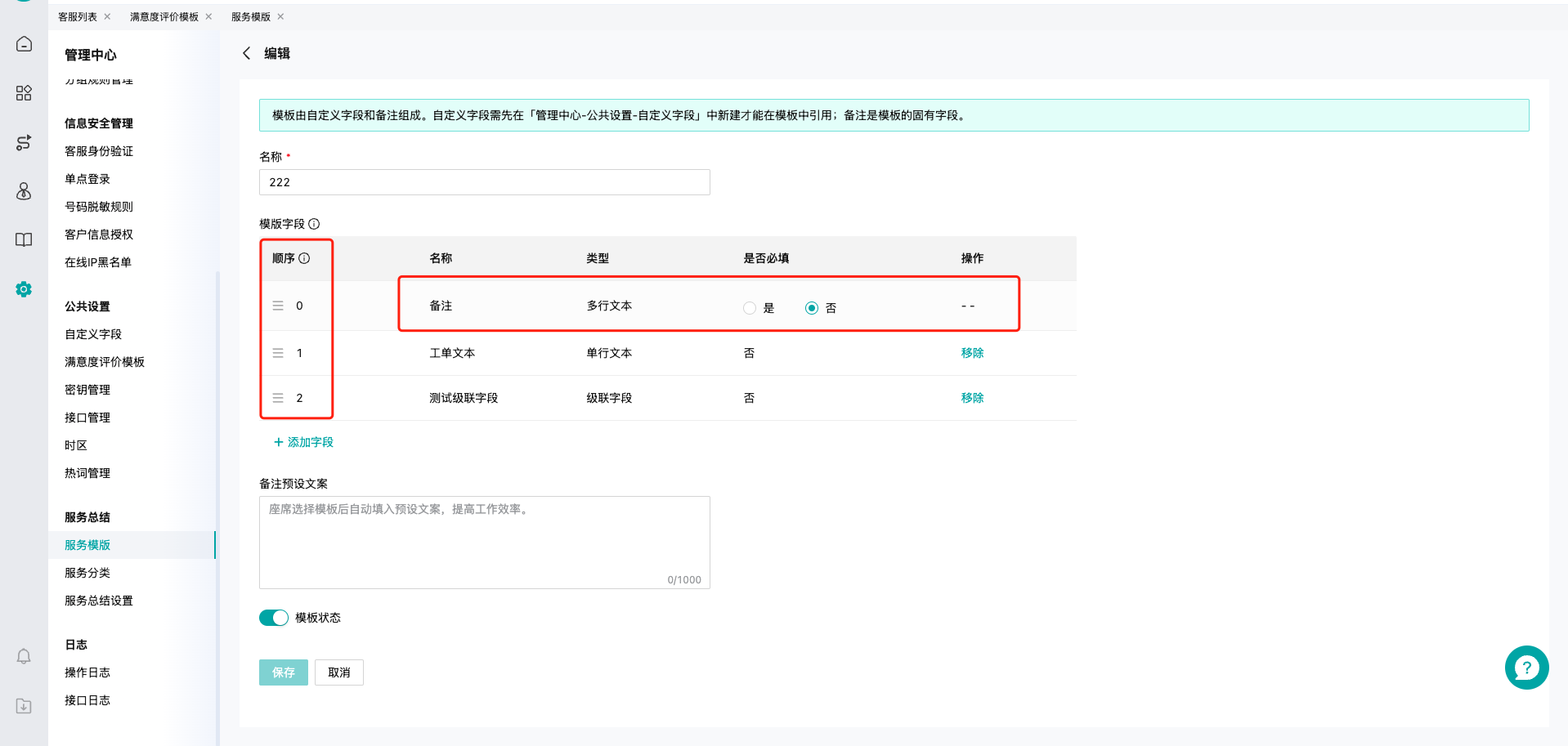Click the 备注 name cell

(x=441, y=306)
